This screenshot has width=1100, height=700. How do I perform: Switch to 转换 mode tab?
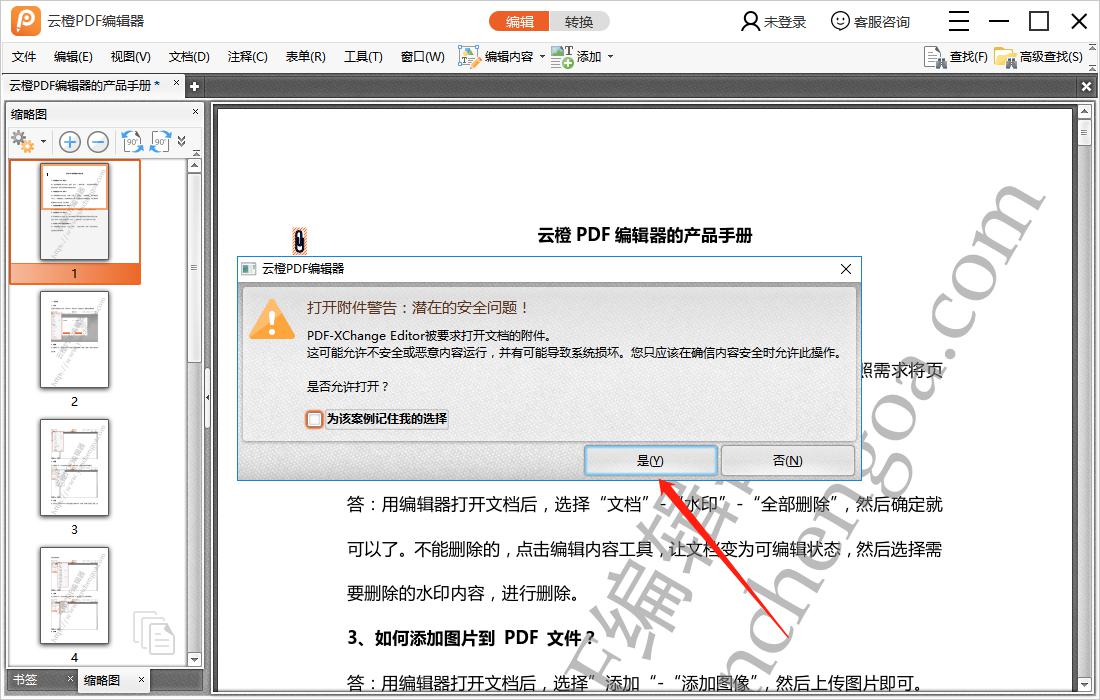click(x=579, y=22)
